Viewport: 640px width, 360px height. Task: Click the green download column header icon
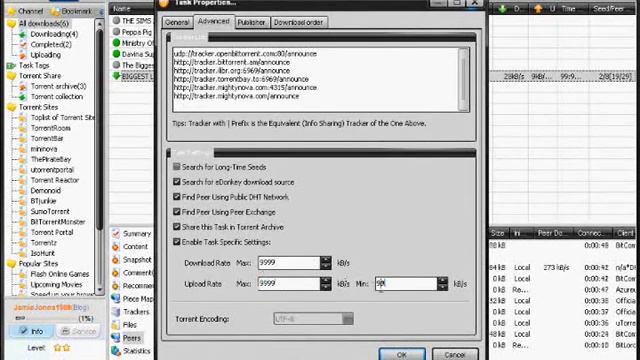502,9
